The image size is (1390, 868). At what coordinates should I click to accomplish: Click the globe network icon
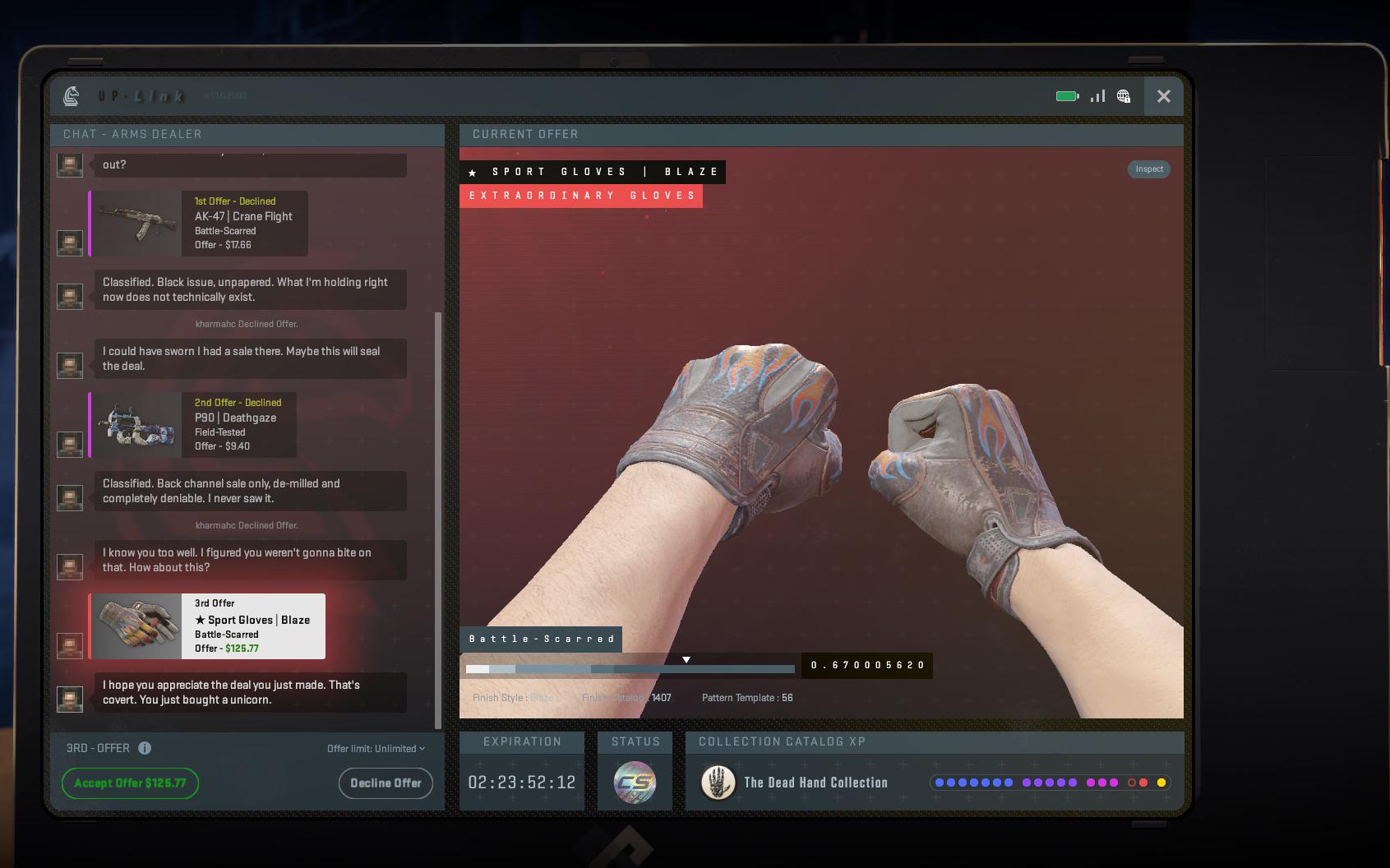[1124, 96]
